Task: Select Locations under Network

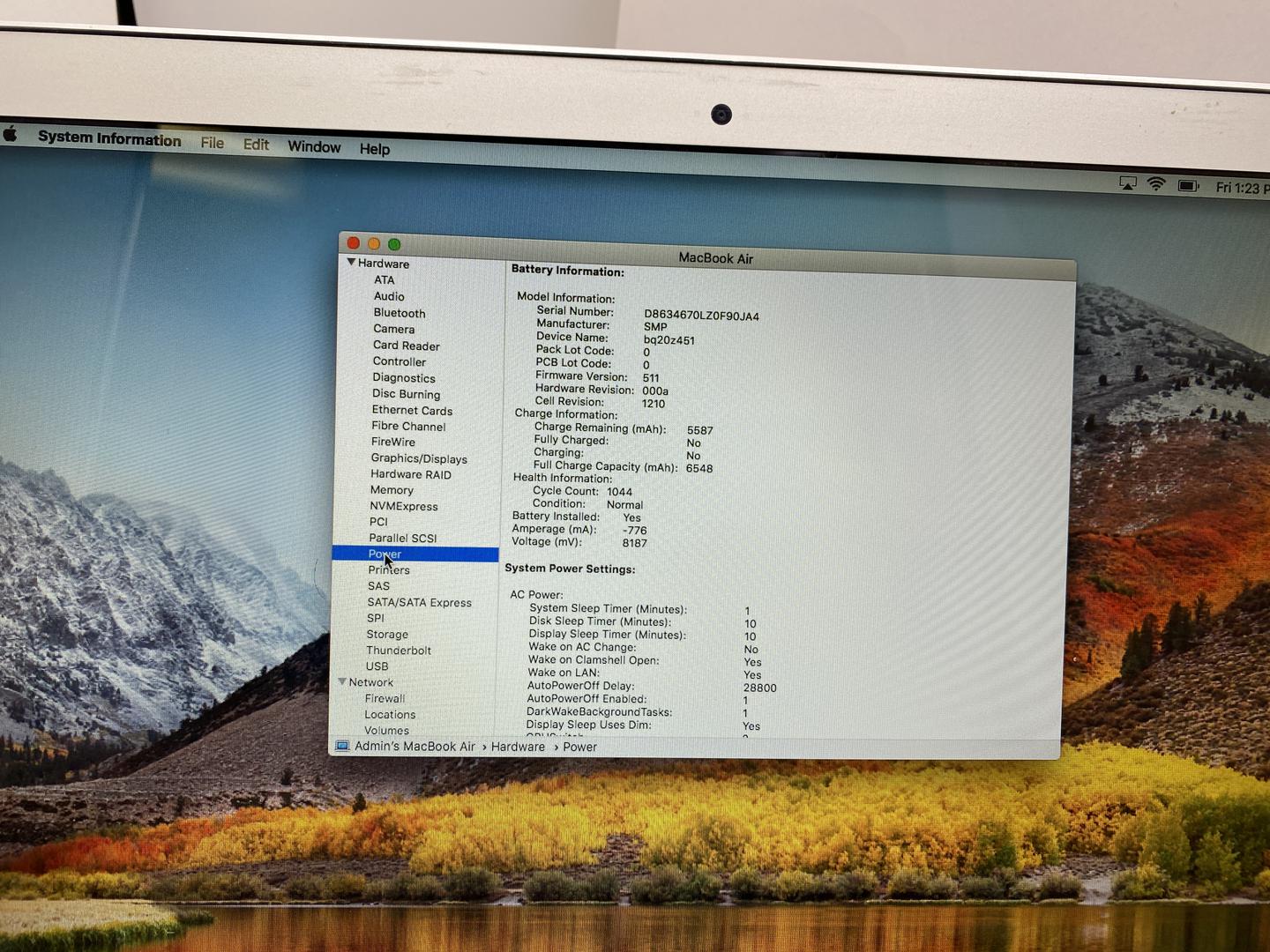Action: (390, 715)
